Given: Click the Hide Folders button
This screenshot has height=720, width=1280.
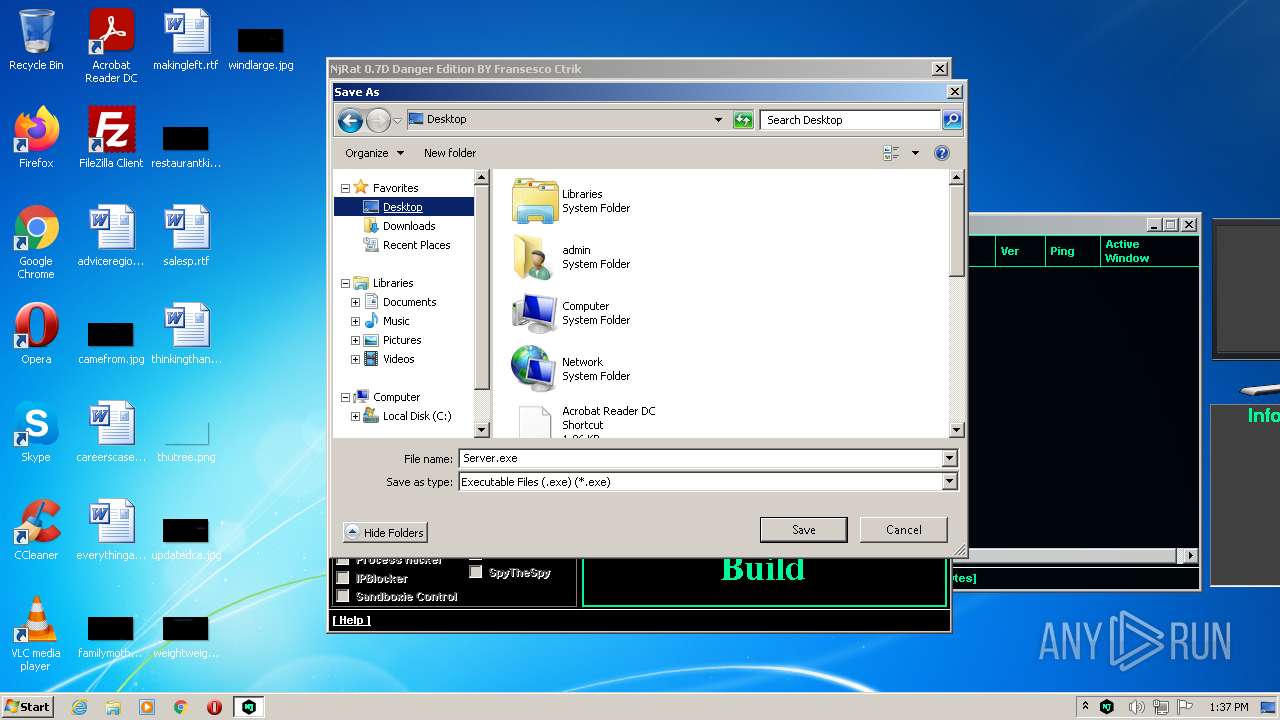Looking at the screenshot, I should (x=385, y=533).
